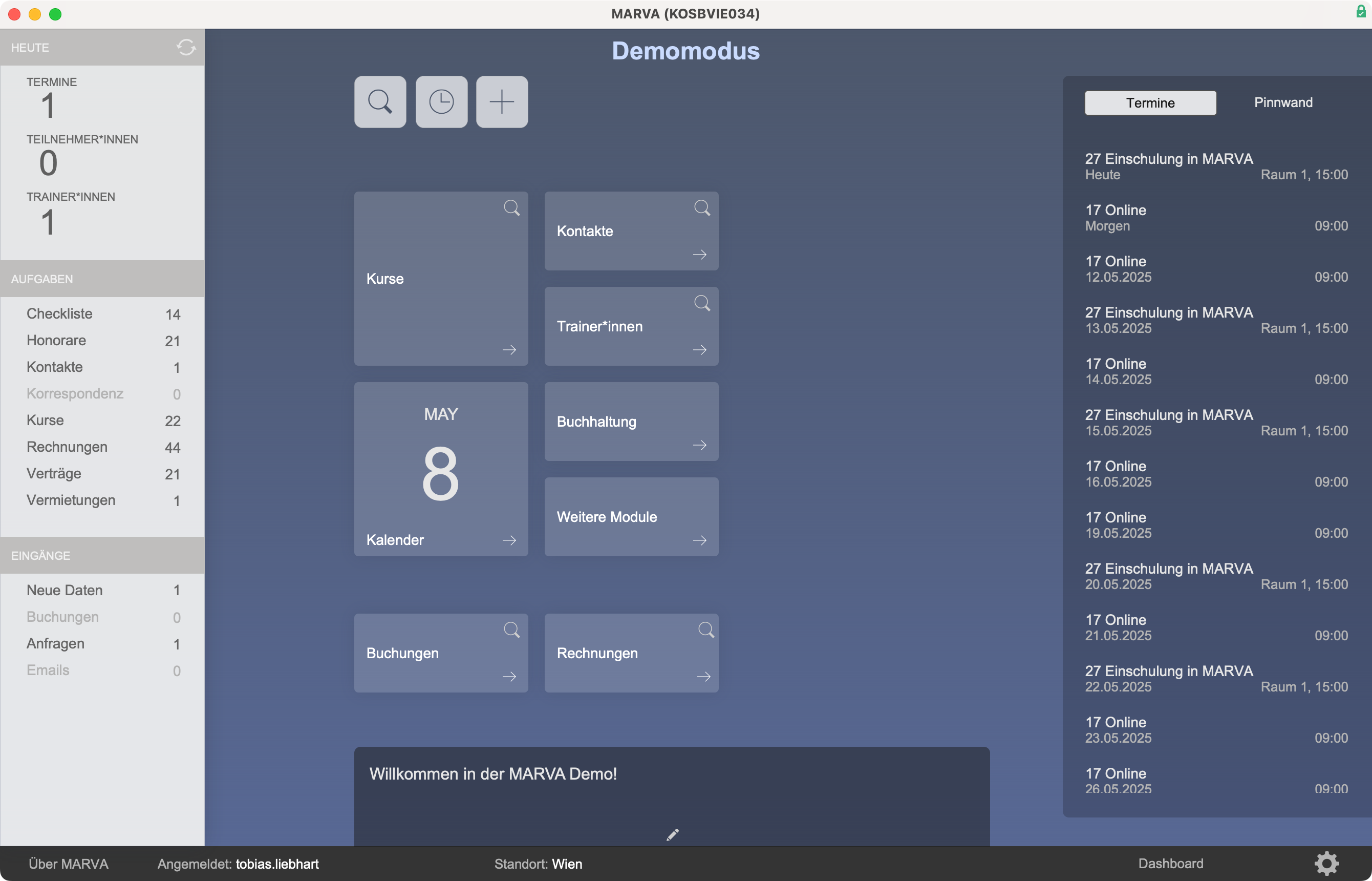Screen dimensions: 1372x881
Task: Click Dashboard in the bottom bar
Action: [x=1170, y=863]
